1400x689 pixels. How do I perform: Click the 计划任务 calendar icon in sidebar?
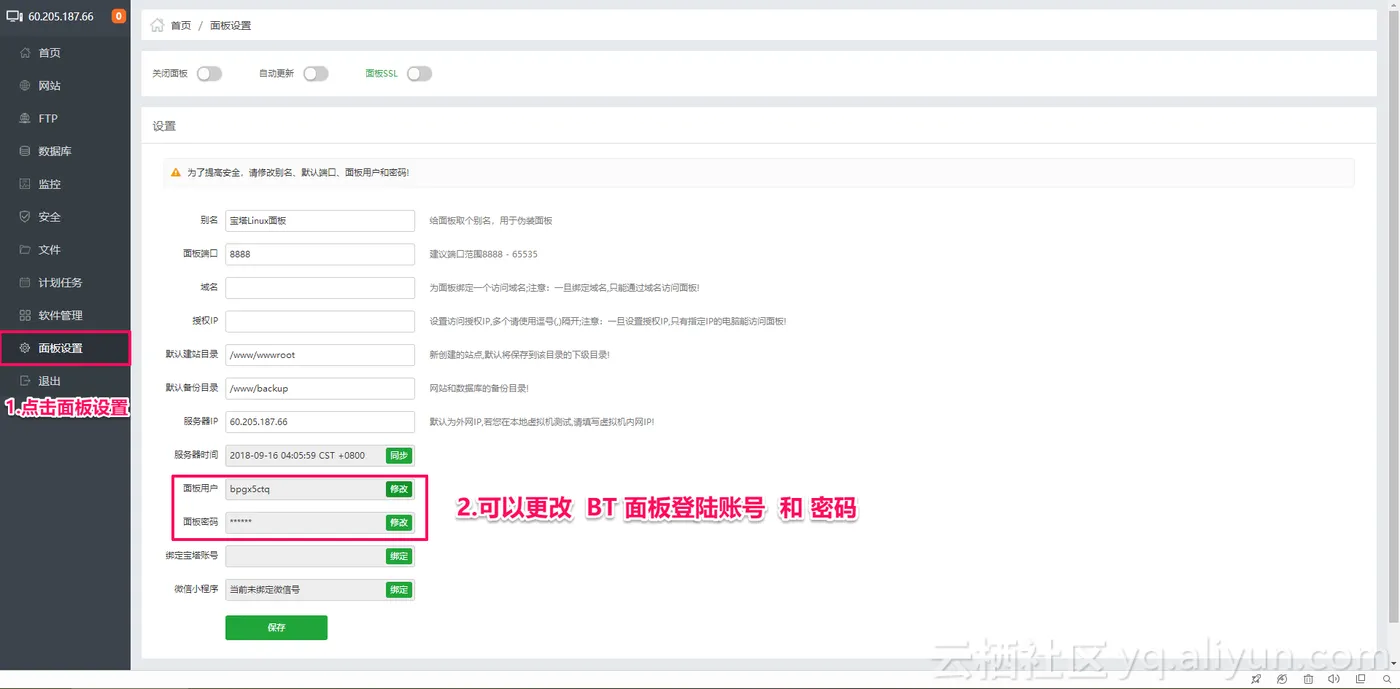[25, 283]
